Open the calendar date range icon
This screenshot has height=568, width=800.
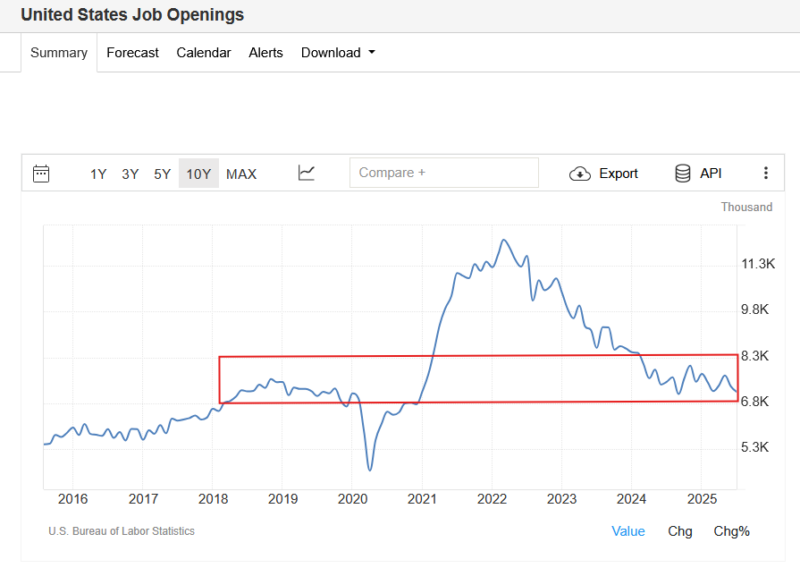click(x=41, y=173)
